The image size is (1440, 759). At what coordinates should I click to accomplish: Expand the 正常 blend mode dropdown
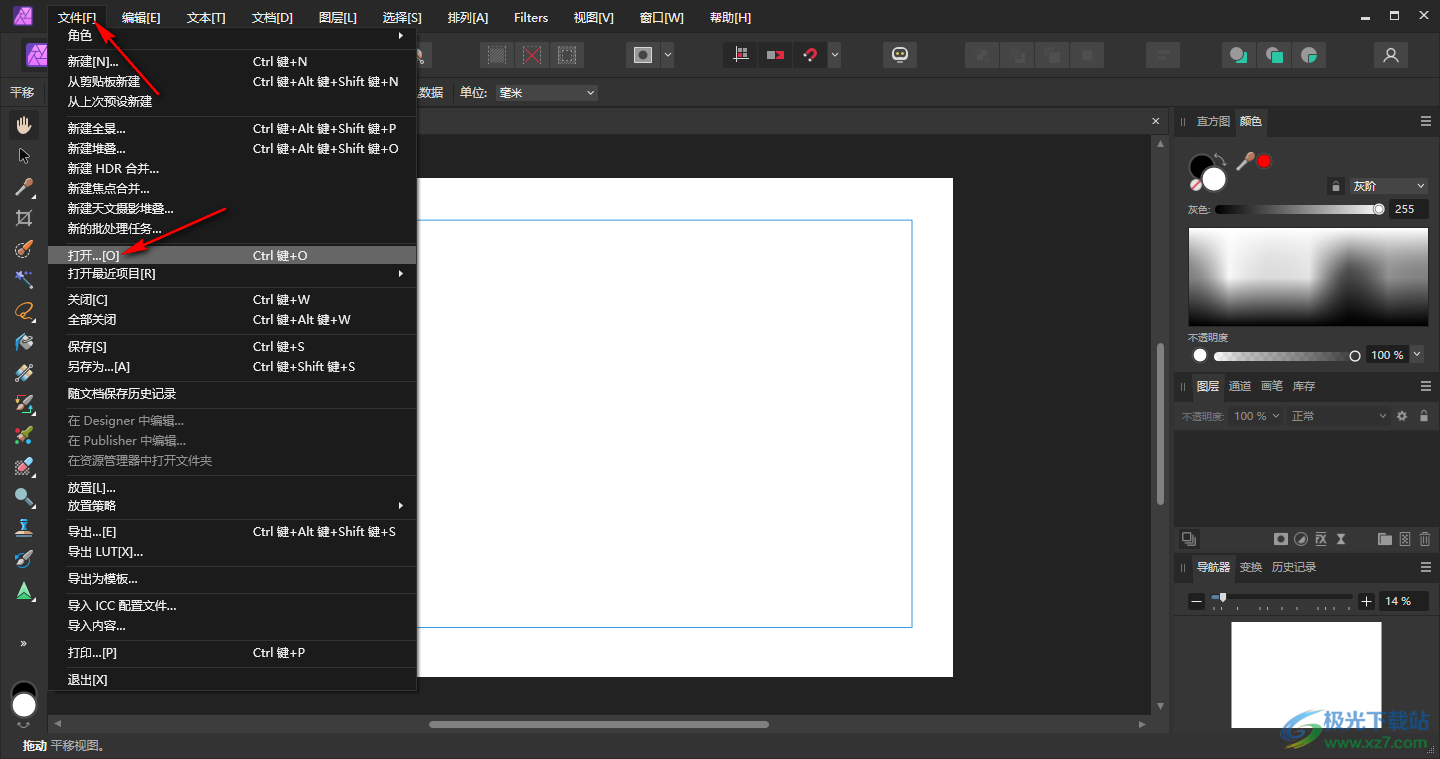pos(1338,416)
